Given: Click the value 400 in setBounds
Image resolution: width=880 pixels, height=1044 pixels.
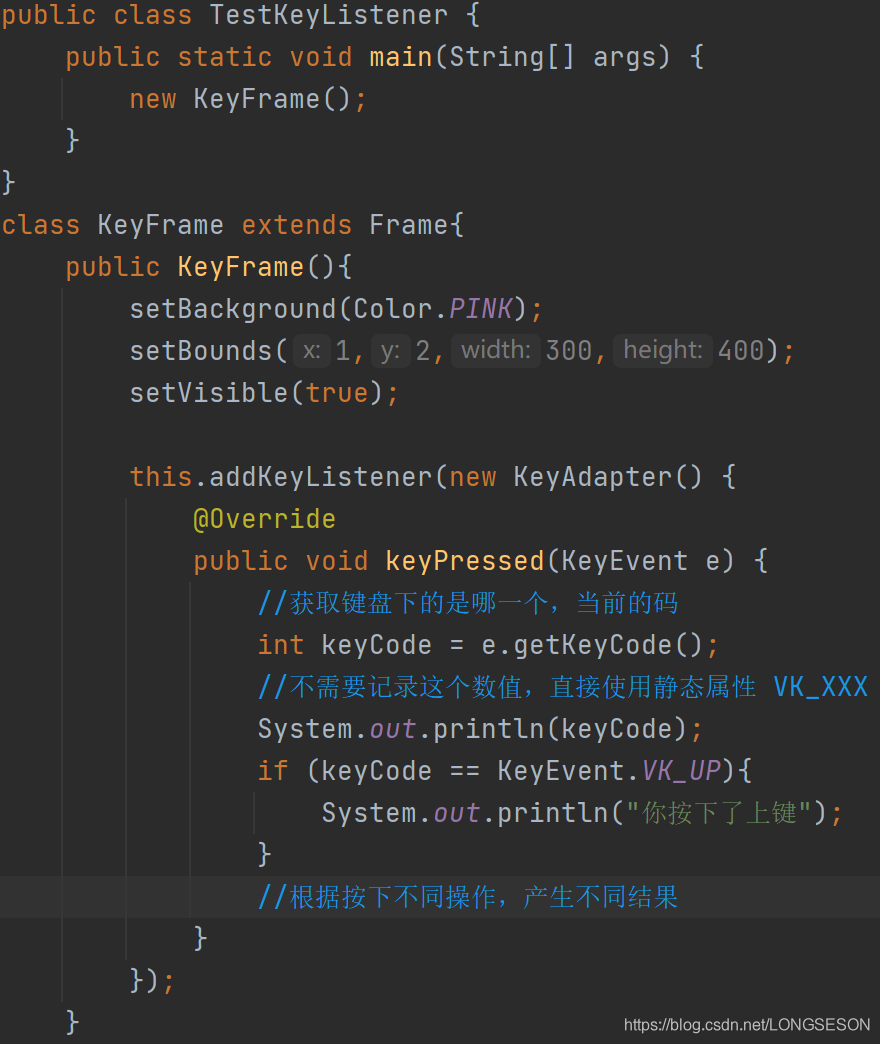Looking at the screenshot, I should [741, 351].
